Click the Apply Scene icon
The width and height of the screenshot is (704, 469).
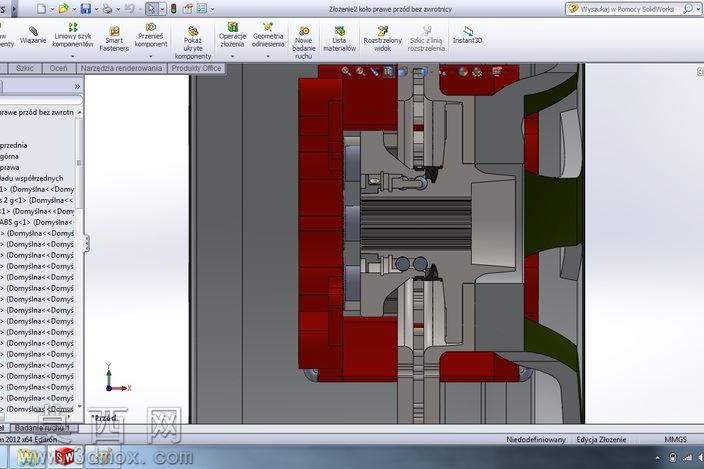(x=477, y=71)
